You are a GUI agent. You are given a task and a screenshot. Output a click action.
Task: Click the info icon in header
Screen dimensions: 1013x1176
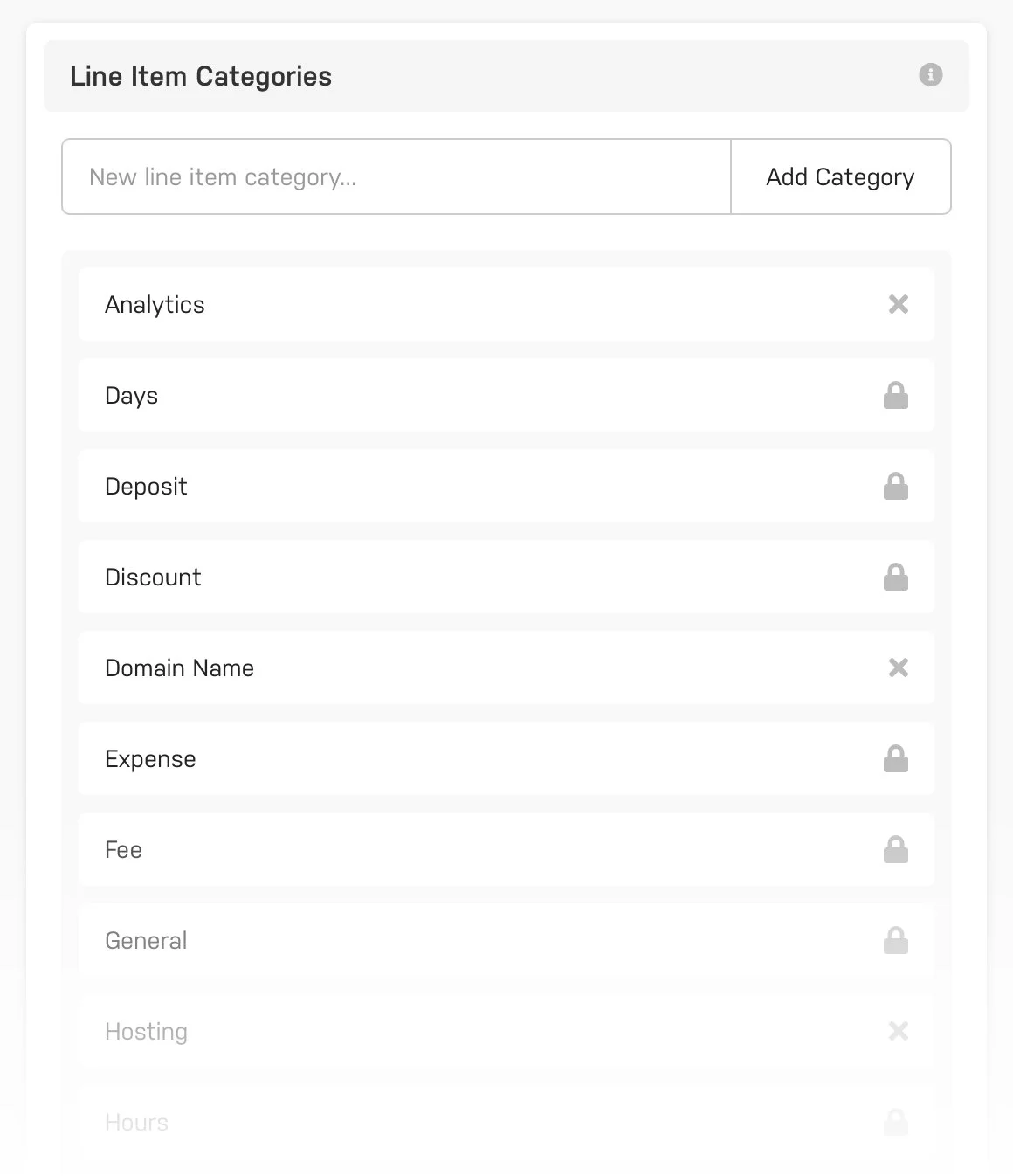click(931, 75)
